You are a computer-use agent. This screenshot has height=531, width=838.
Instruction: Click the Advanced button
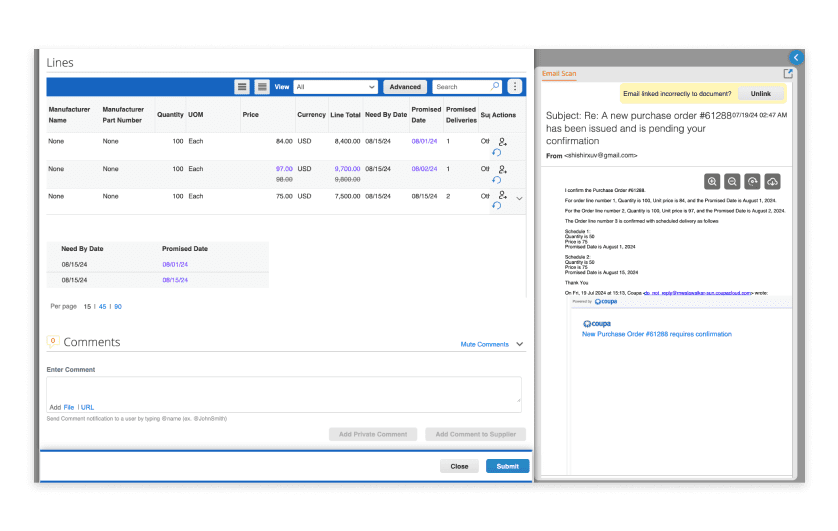tap(405, 87)
